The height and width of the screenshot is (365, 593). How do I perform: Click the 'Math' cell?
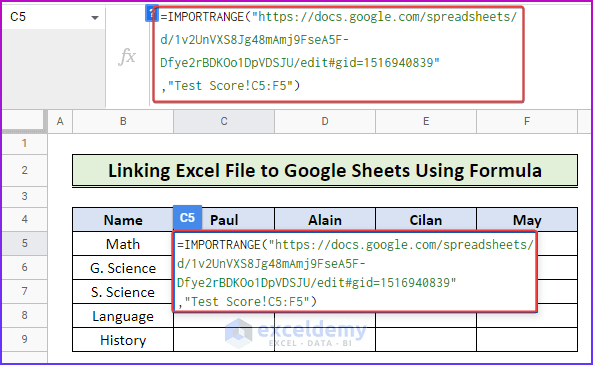pyautogui.click(x=123, y=244)
